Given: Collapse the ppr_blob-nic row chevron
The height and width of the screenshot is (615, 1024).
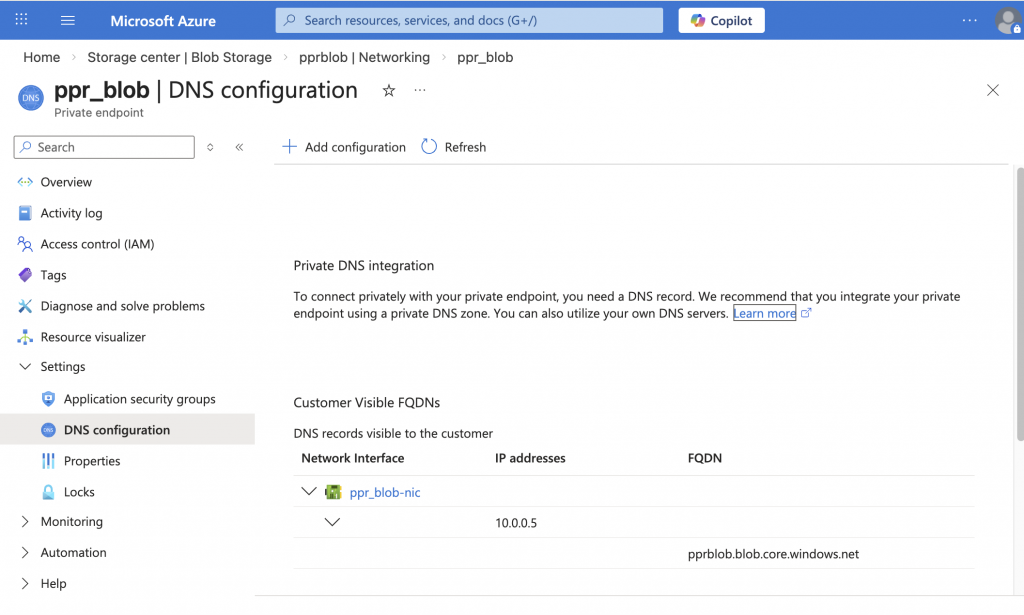Looking at the screenshot, I should 309,492.
